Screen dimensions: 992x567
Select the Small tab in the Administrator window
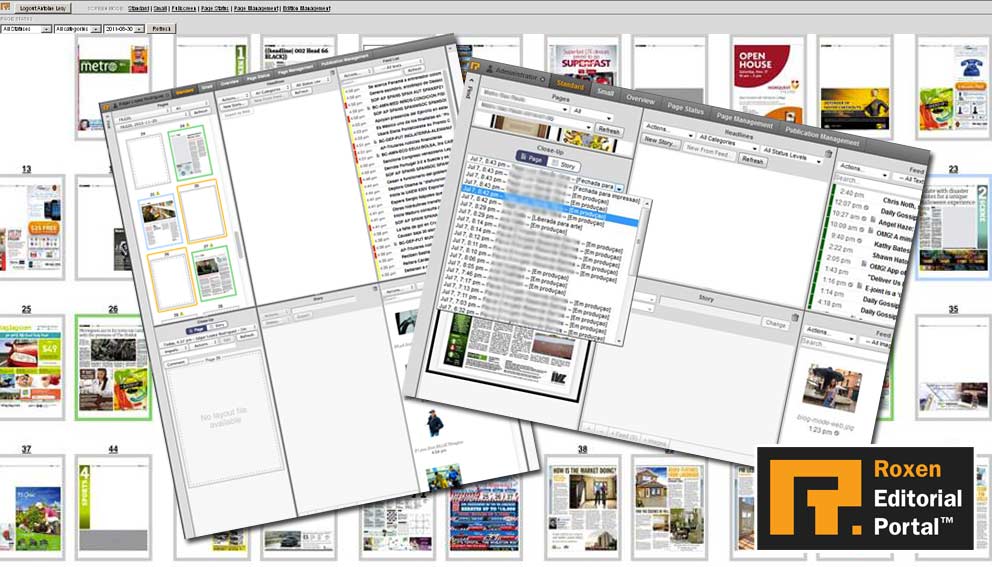pyautogui.click(x=605, y=92)
